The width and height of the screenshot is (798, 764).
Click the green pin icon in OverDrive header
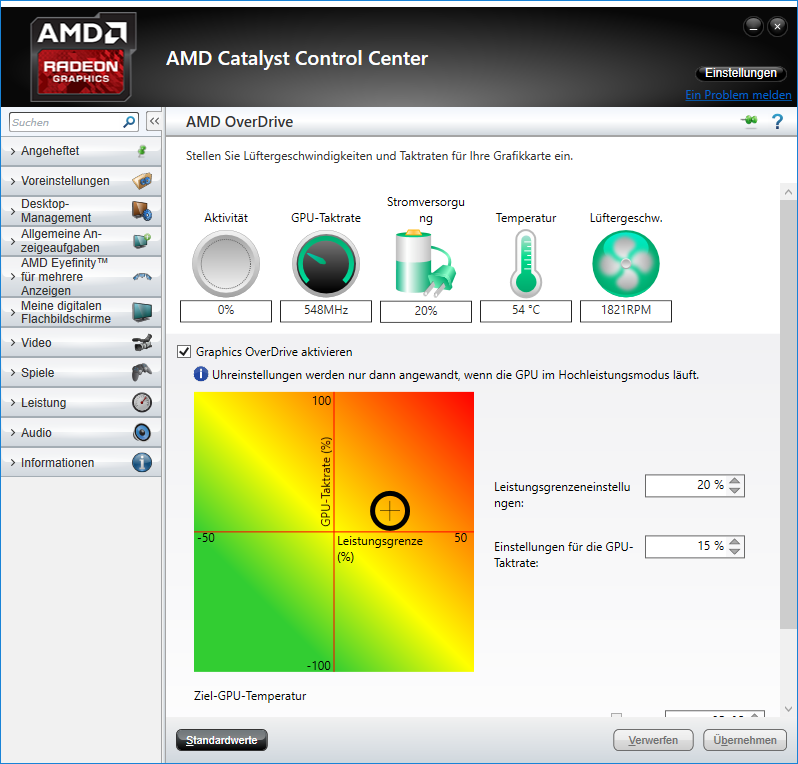coord(749,121)
